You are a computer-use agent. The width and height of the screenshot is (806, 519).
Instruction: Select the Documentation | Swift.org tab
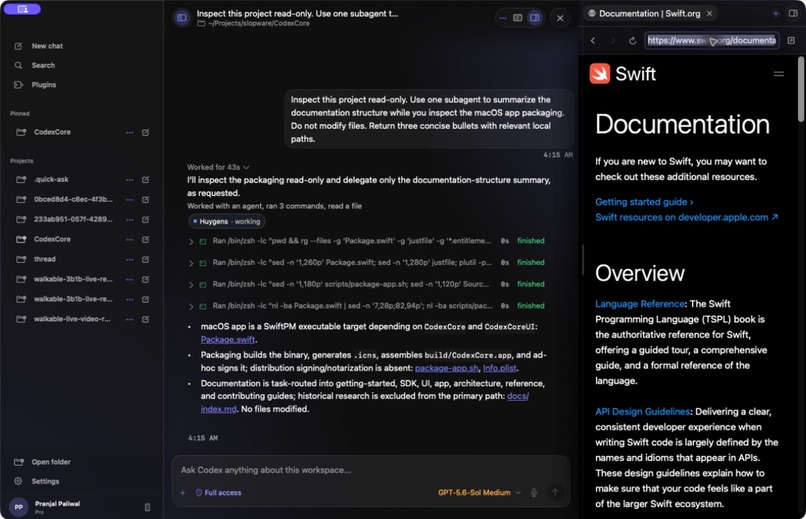[649, 14]
